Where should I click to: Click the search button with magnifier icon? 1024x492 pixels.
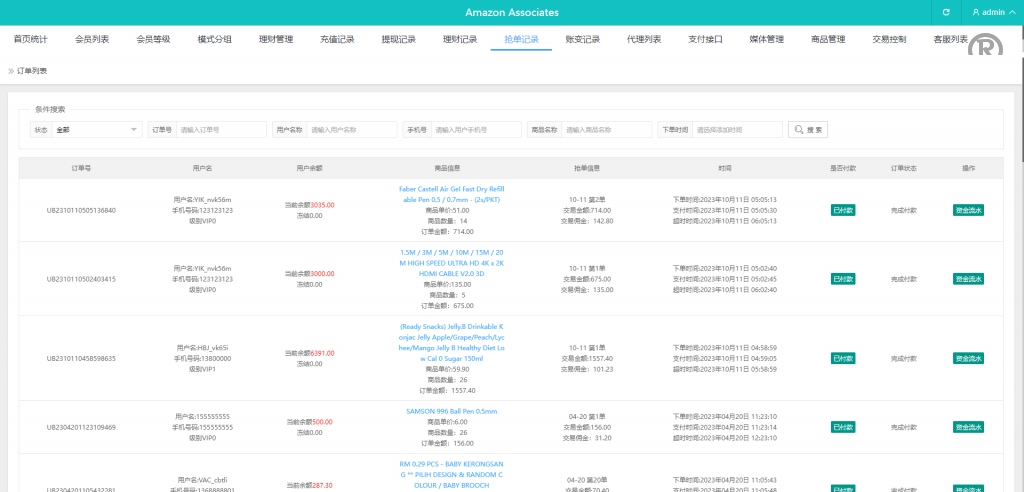point(807,130)
